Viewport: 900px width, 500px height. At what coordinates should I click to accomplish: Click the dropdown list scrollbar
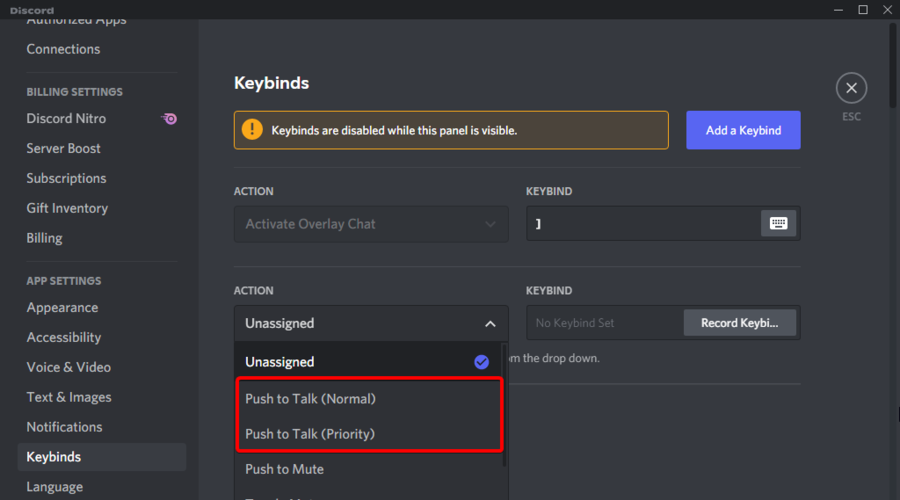(x=505, y=405)
